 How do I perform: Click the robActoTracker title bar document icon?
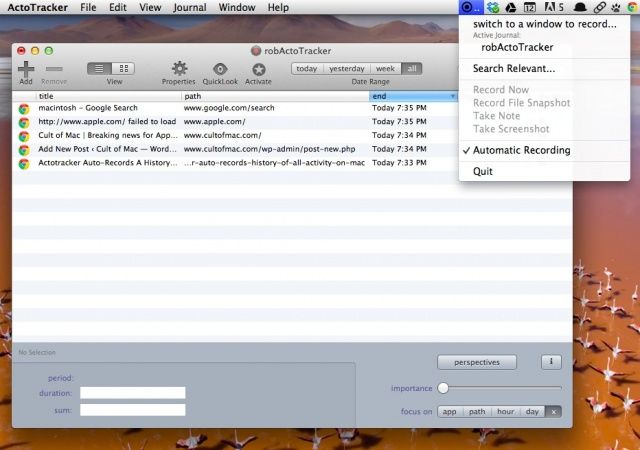click(x=256, y=51)
